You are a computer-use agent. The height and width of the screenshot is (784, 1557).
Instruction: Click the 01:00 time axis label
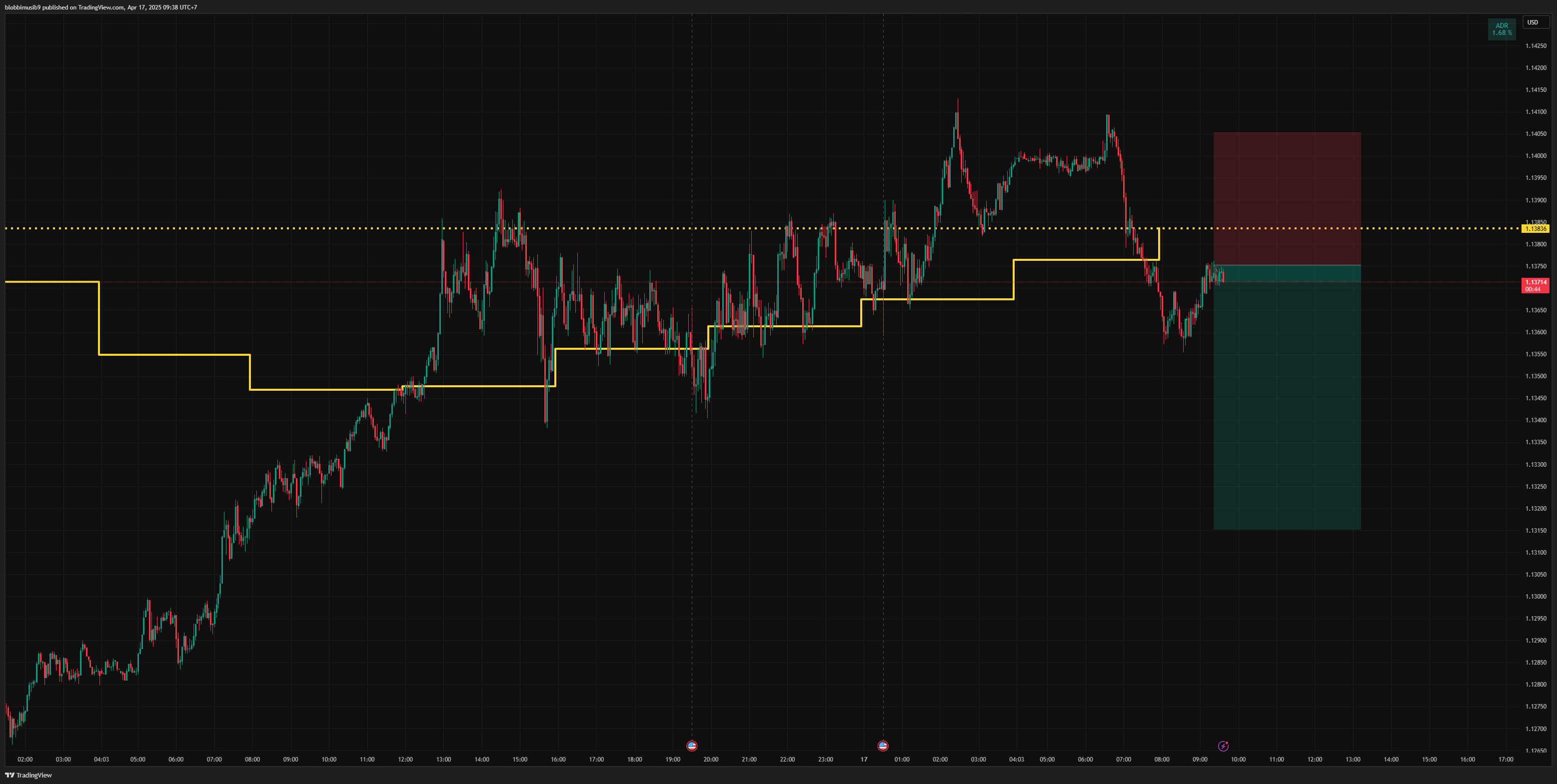coord(902,759)
